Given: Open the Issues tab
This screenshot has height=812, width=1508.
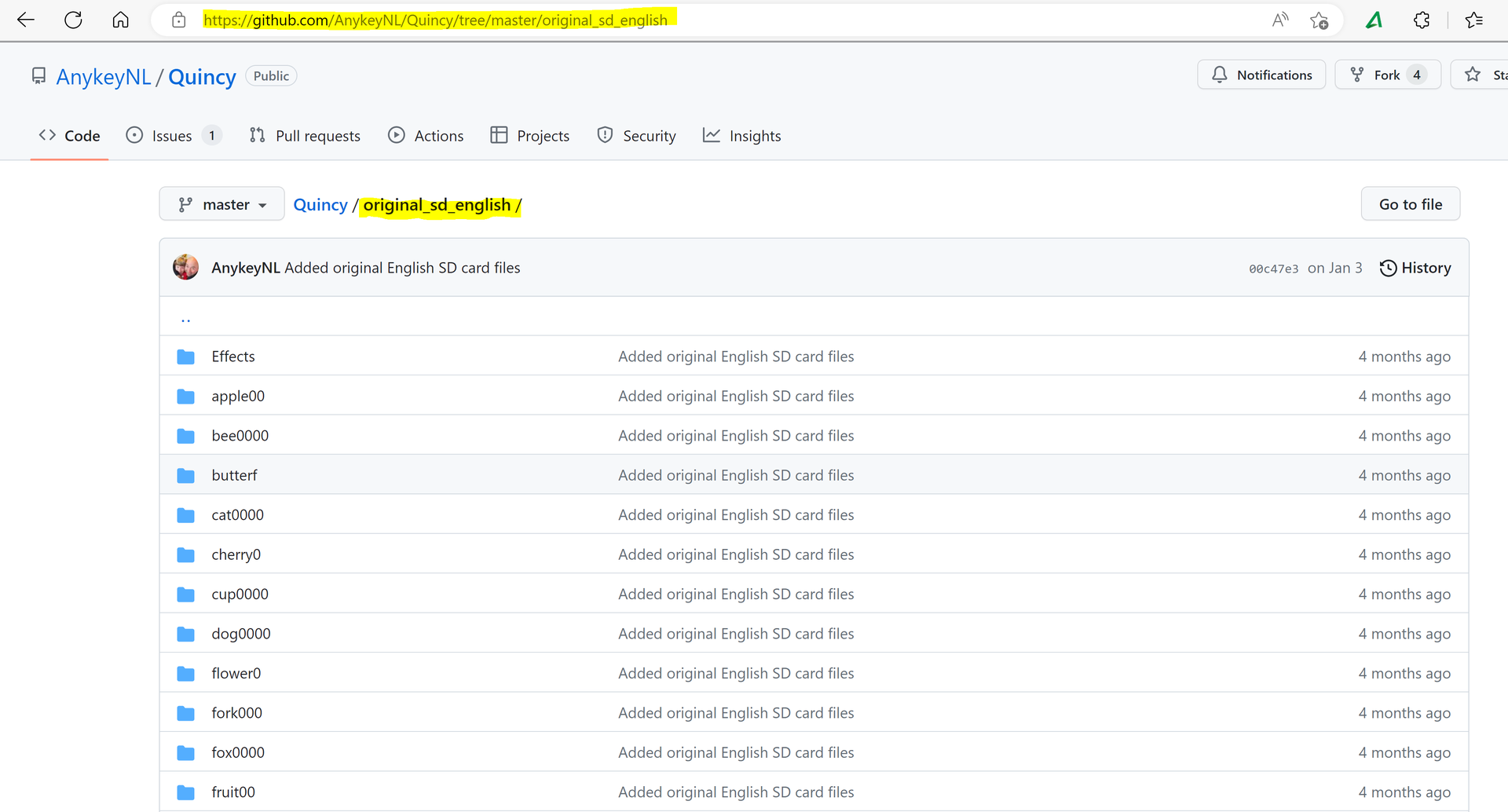Looking at the screenshot, I should click(174, 136).
